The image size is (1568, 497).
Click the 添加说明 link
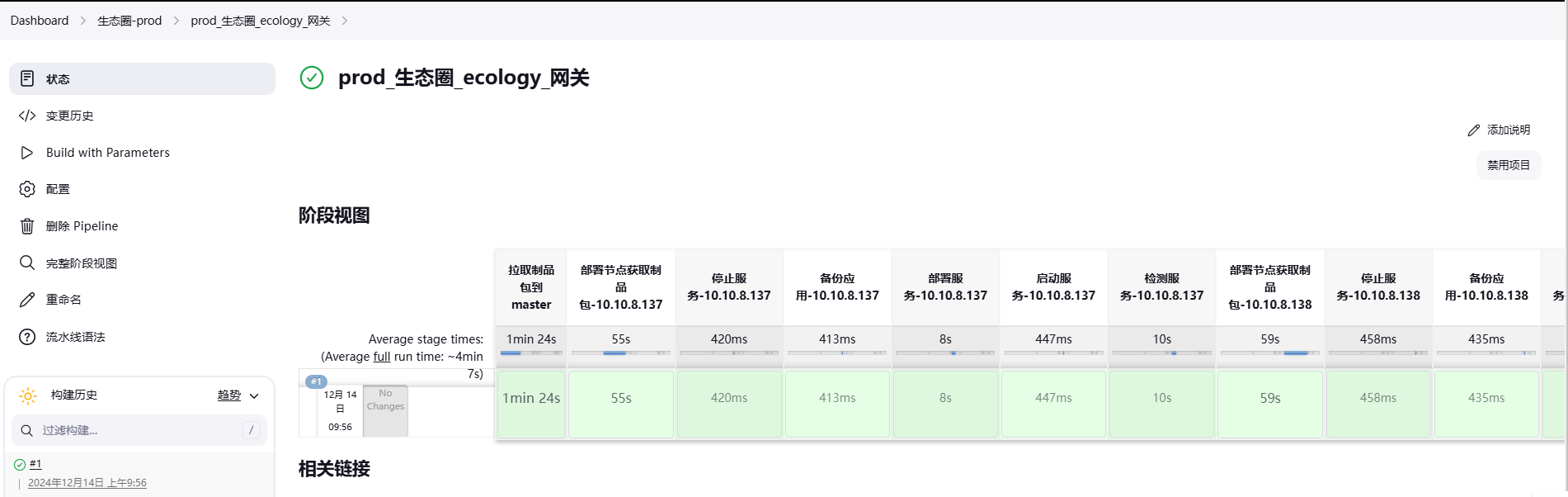1500,130
